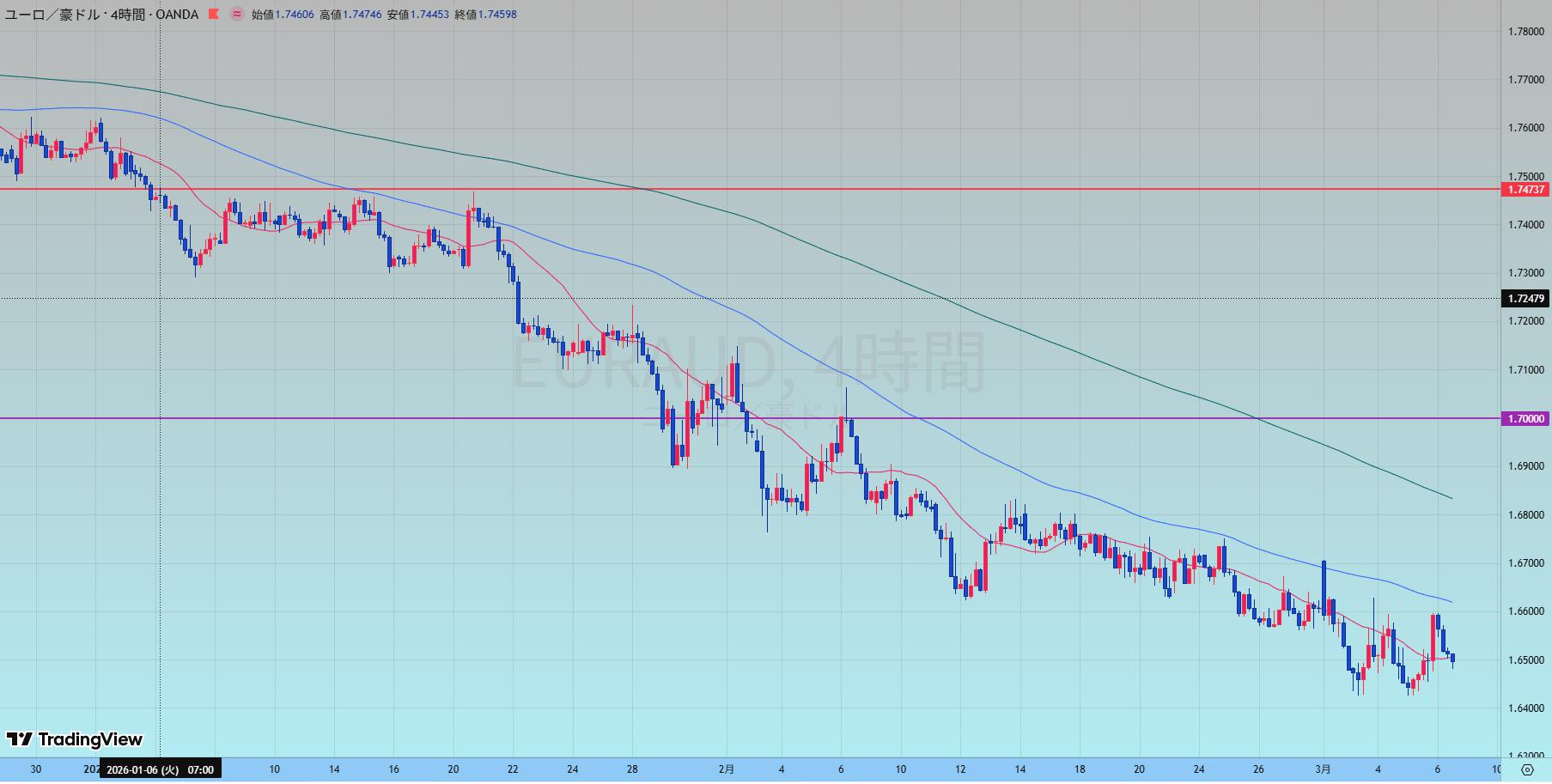Click the TradingView logo

point(75,739)
